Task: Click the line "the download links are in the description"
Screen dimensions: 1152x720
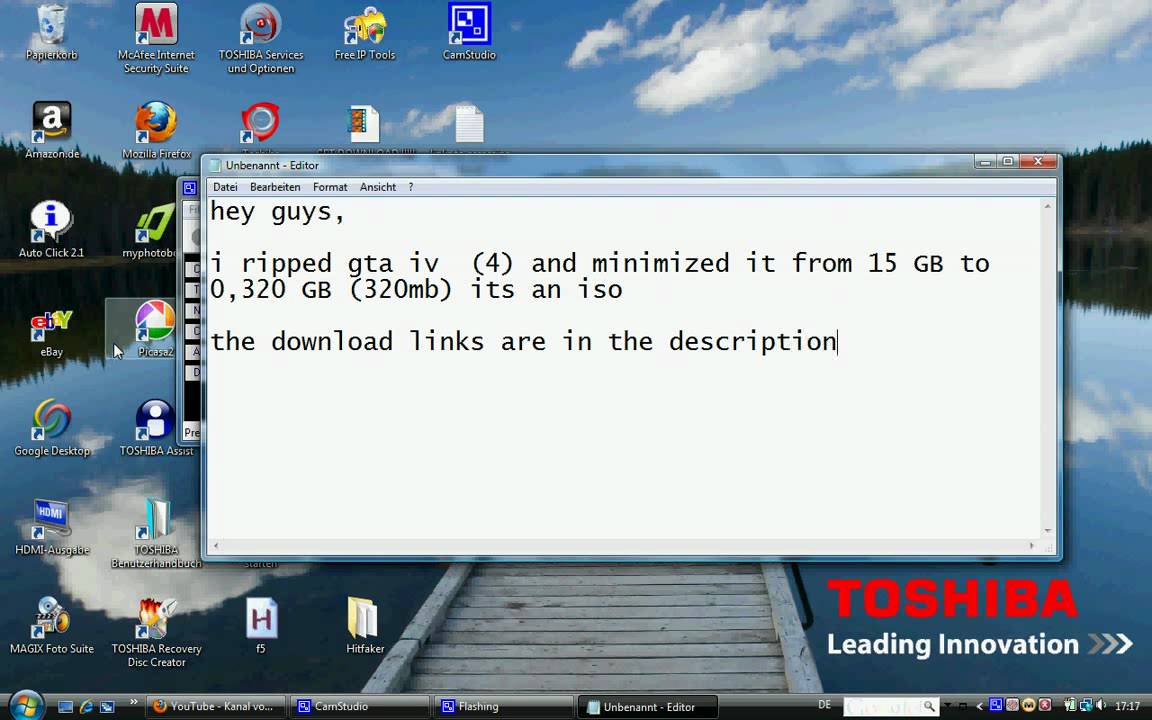Action: tap(523, 342)
